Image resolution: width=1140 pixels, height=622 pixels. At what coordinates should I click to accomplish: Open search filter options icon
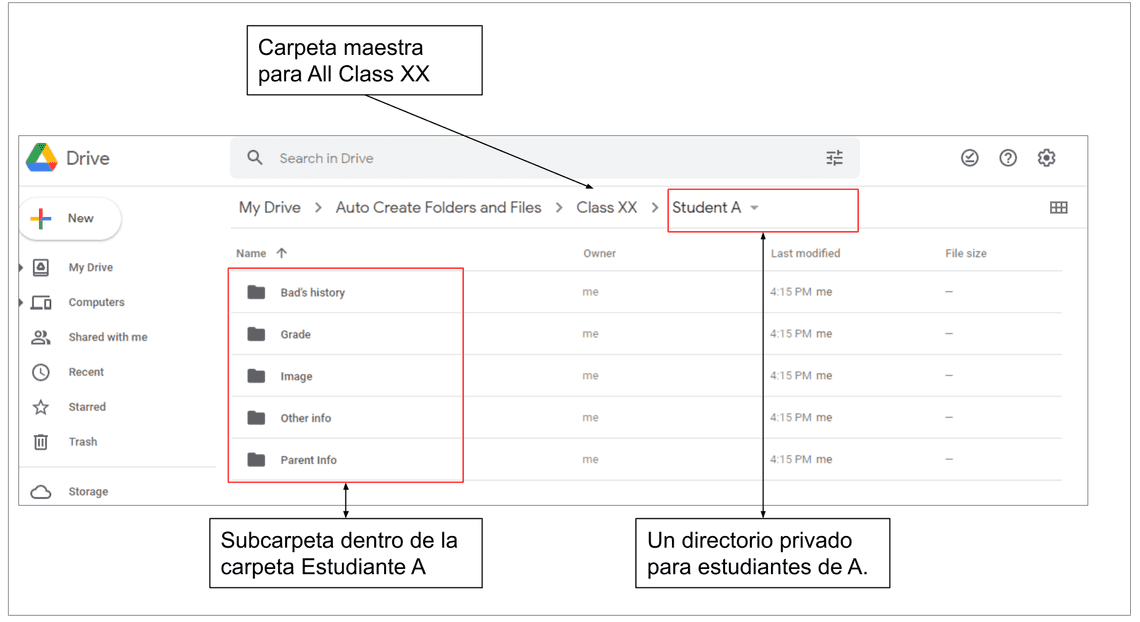pos(834,158)
